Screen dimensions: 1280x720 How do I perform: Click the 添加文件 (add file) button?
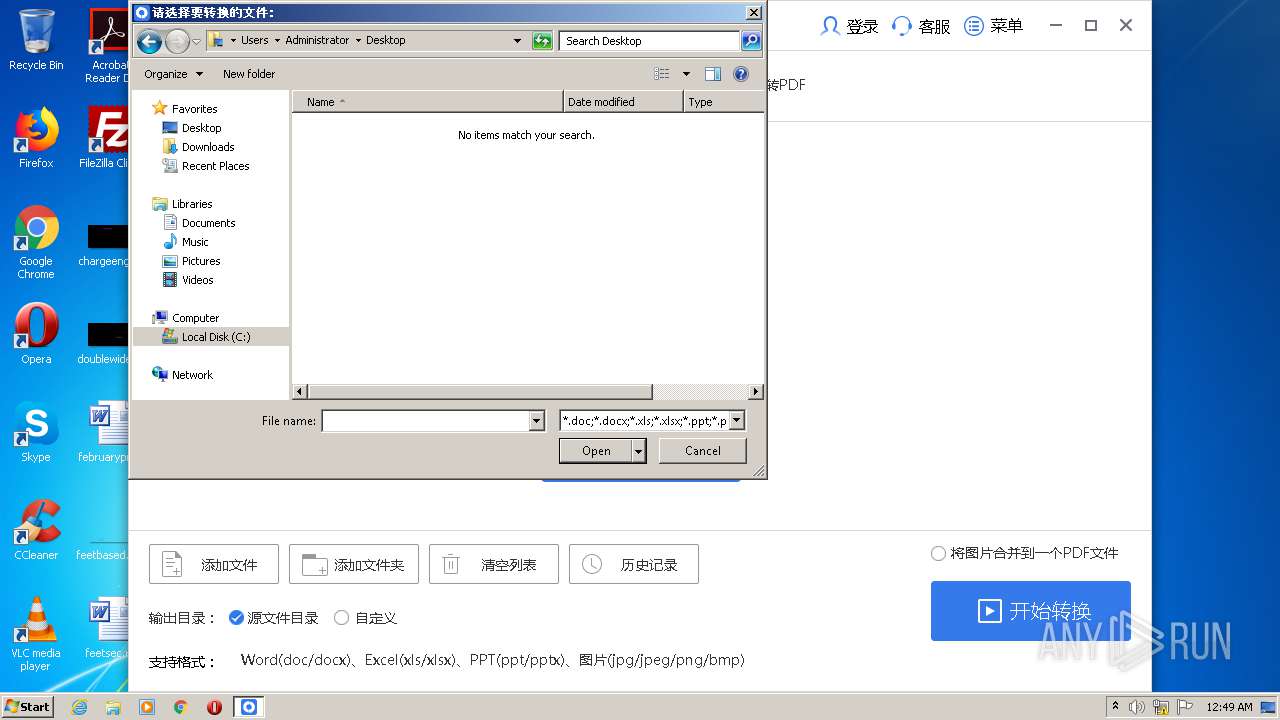tap(214, 564)
